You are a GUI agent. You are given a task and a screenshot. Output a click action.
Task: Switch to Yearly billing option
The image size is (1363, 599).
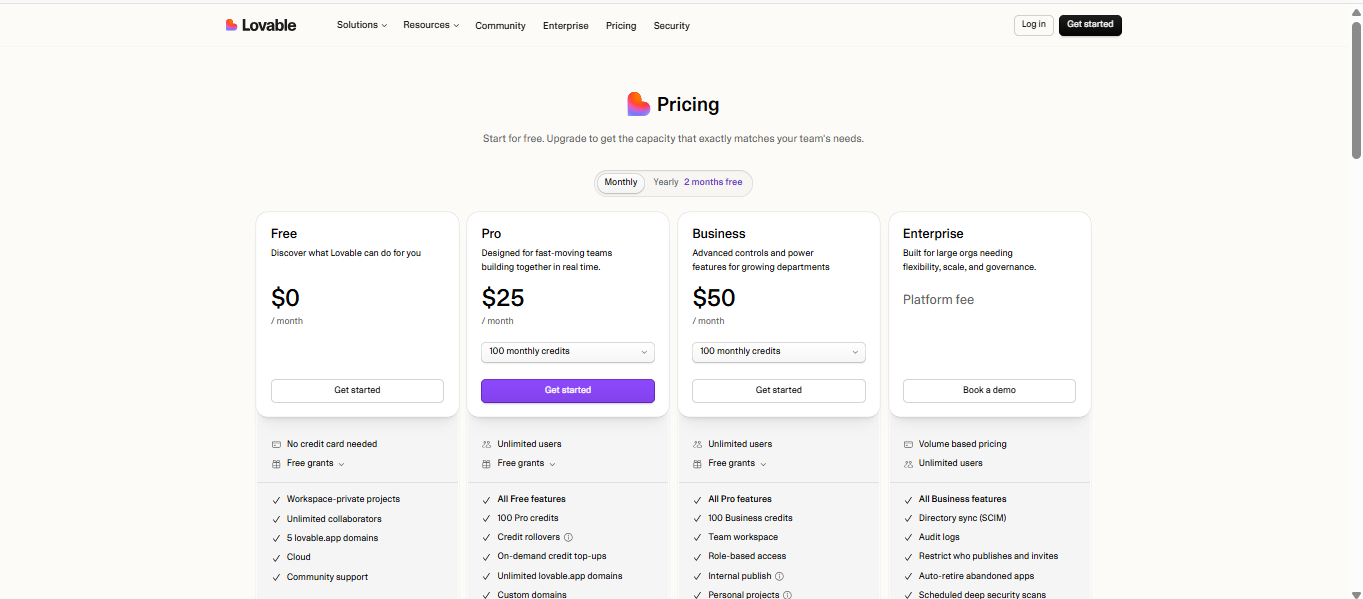pyautogui.click(x=666, y=182)
